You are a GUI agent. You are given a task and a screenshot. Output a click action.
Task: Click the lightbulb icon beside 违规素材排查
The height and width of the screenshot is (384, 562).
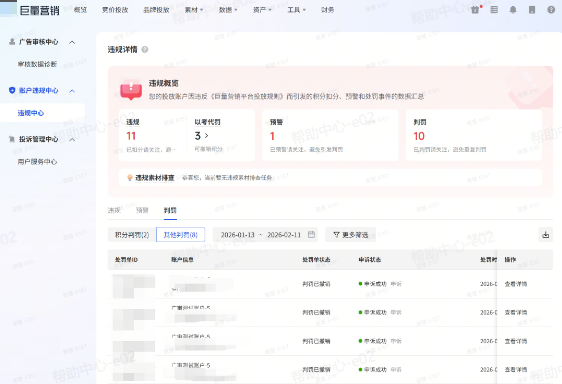point(130,177)
